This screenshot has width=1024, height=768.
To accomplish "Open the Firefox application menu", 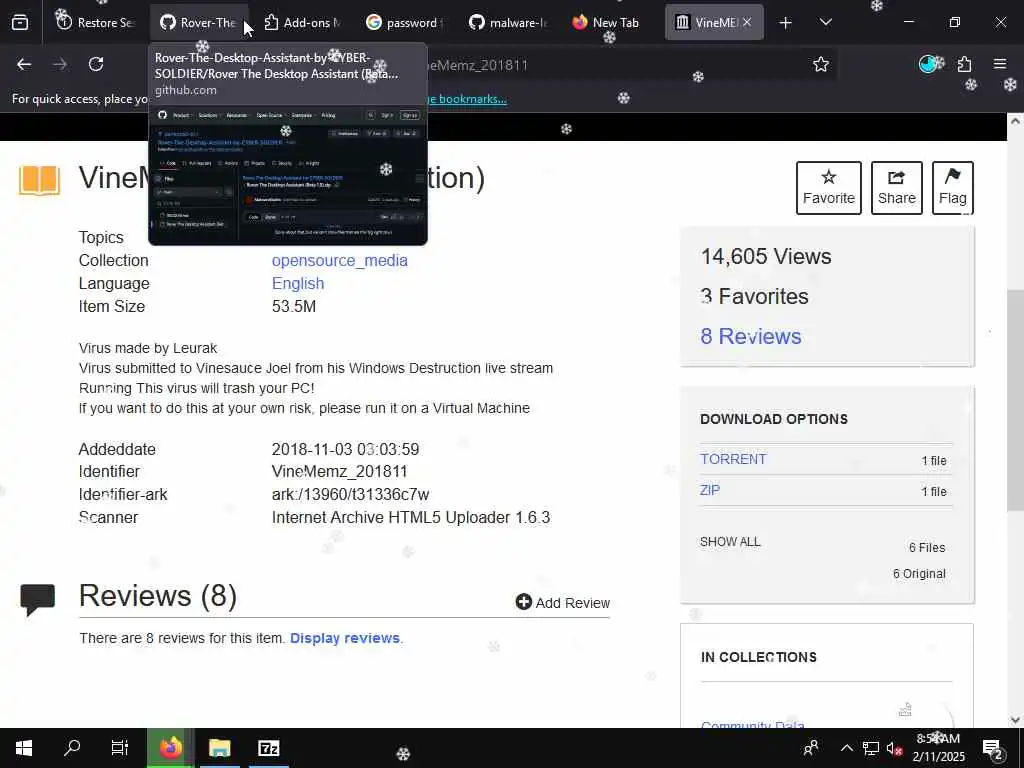I will (x=1000, y=64).
